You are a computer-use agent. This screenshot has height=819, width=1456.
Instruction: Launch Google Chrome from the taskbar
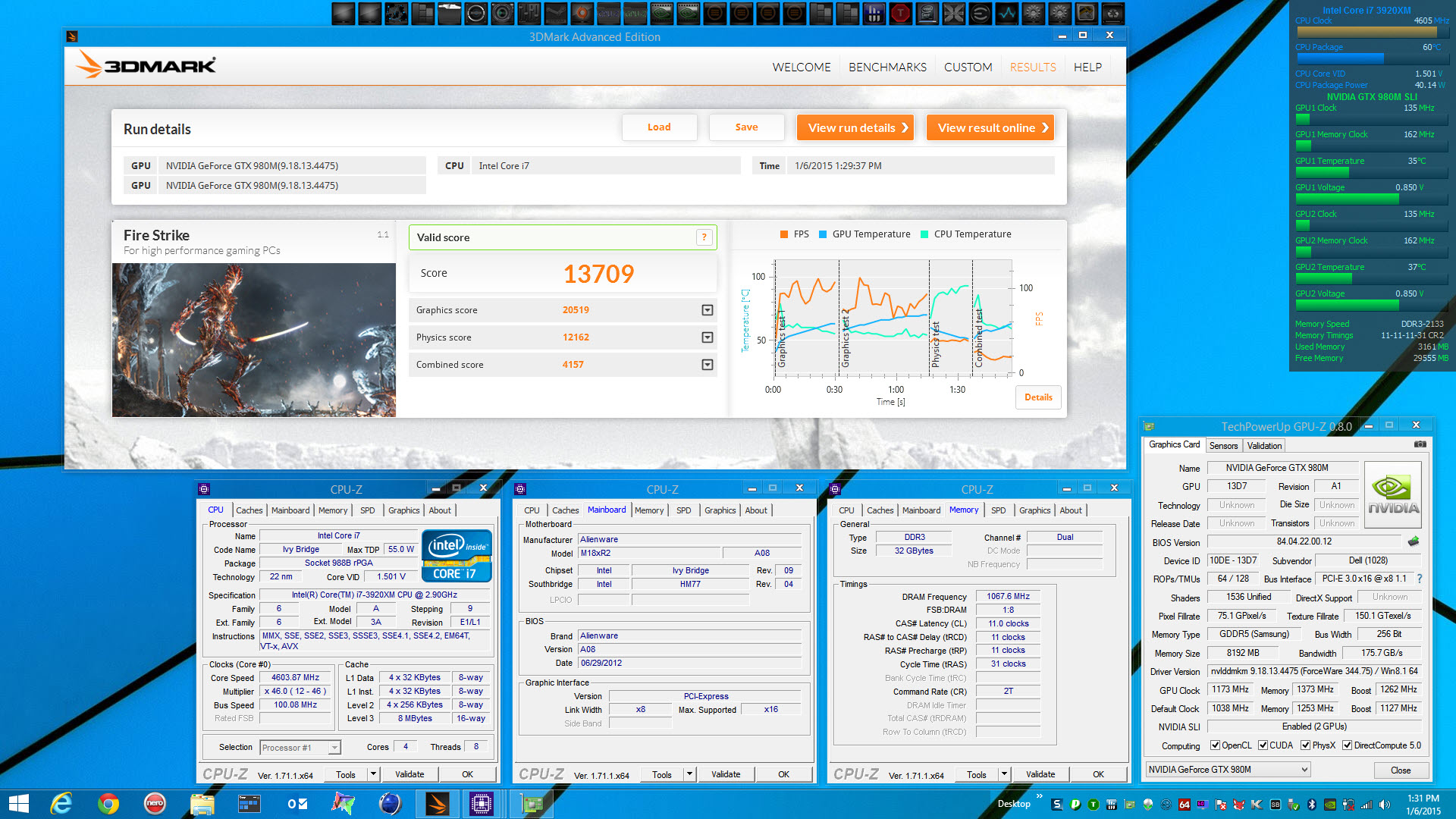[108, 804]
